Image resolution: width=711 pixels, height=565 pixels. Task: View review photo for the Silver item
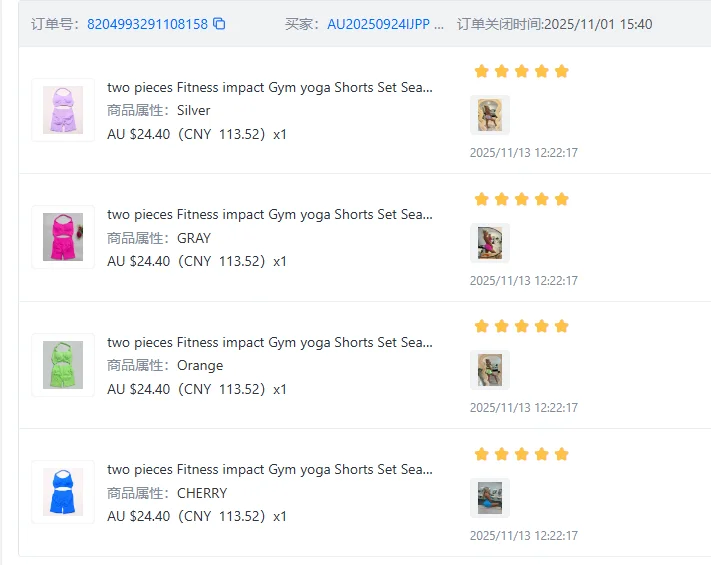[x=490, y=115]
